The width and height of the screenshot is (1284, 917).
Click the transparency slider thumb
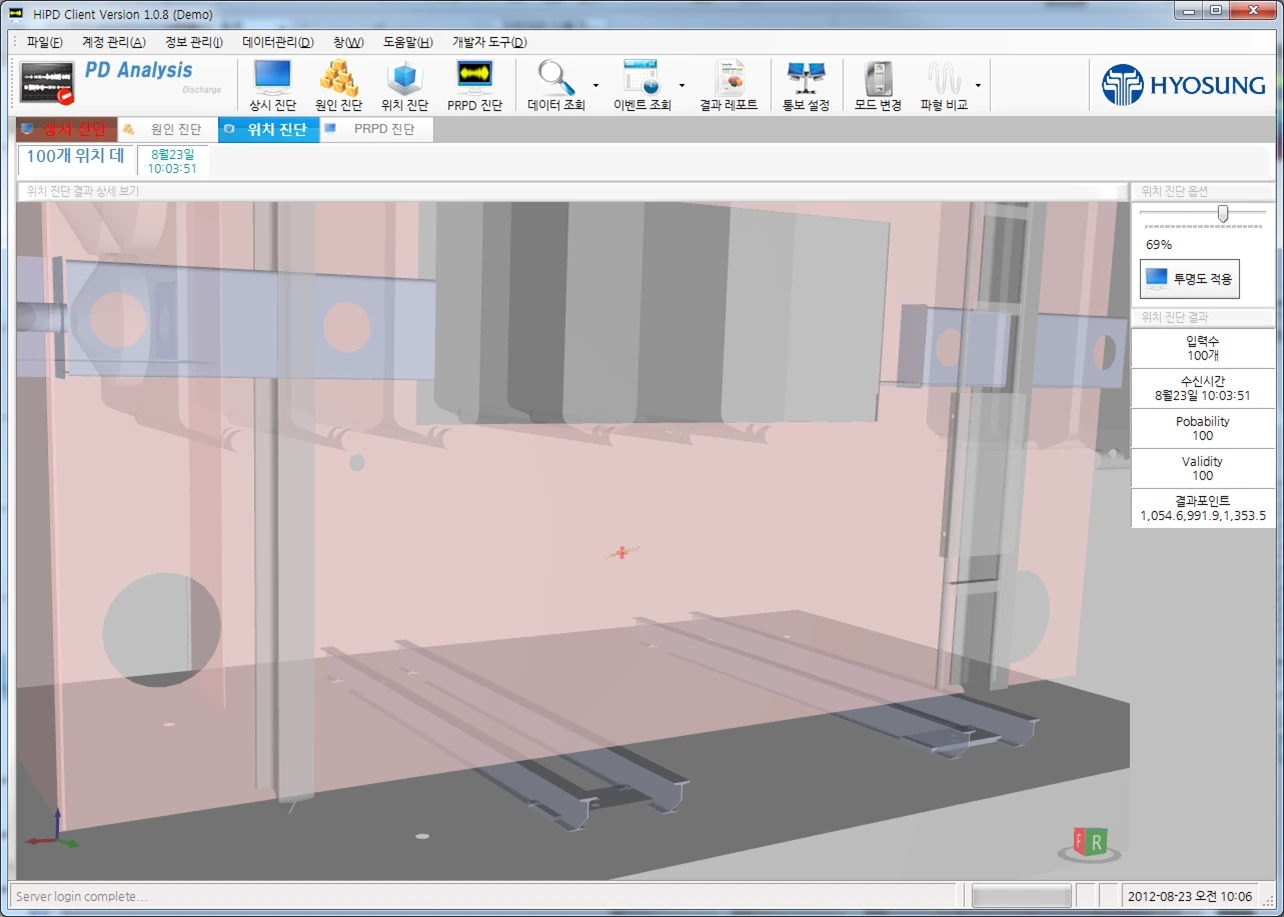pyautogui.click(x=1223, y=213)
